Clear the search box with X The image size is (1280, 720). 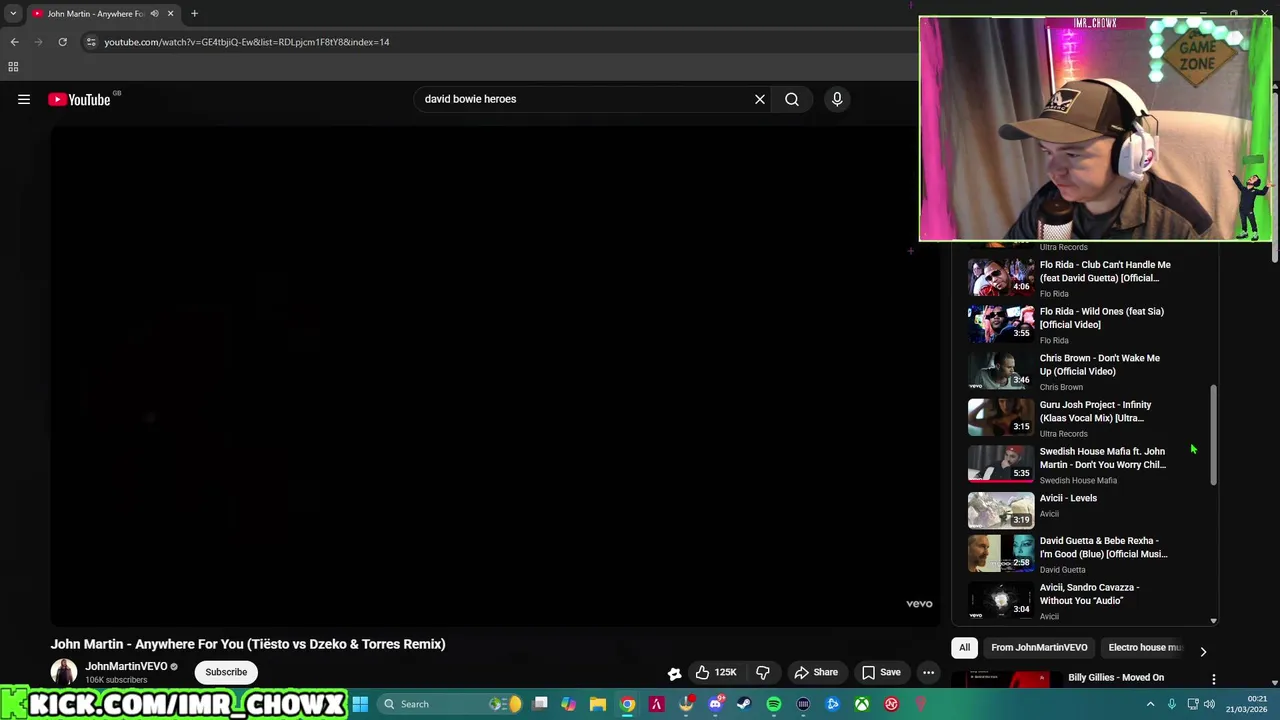(x=760, y=99)
